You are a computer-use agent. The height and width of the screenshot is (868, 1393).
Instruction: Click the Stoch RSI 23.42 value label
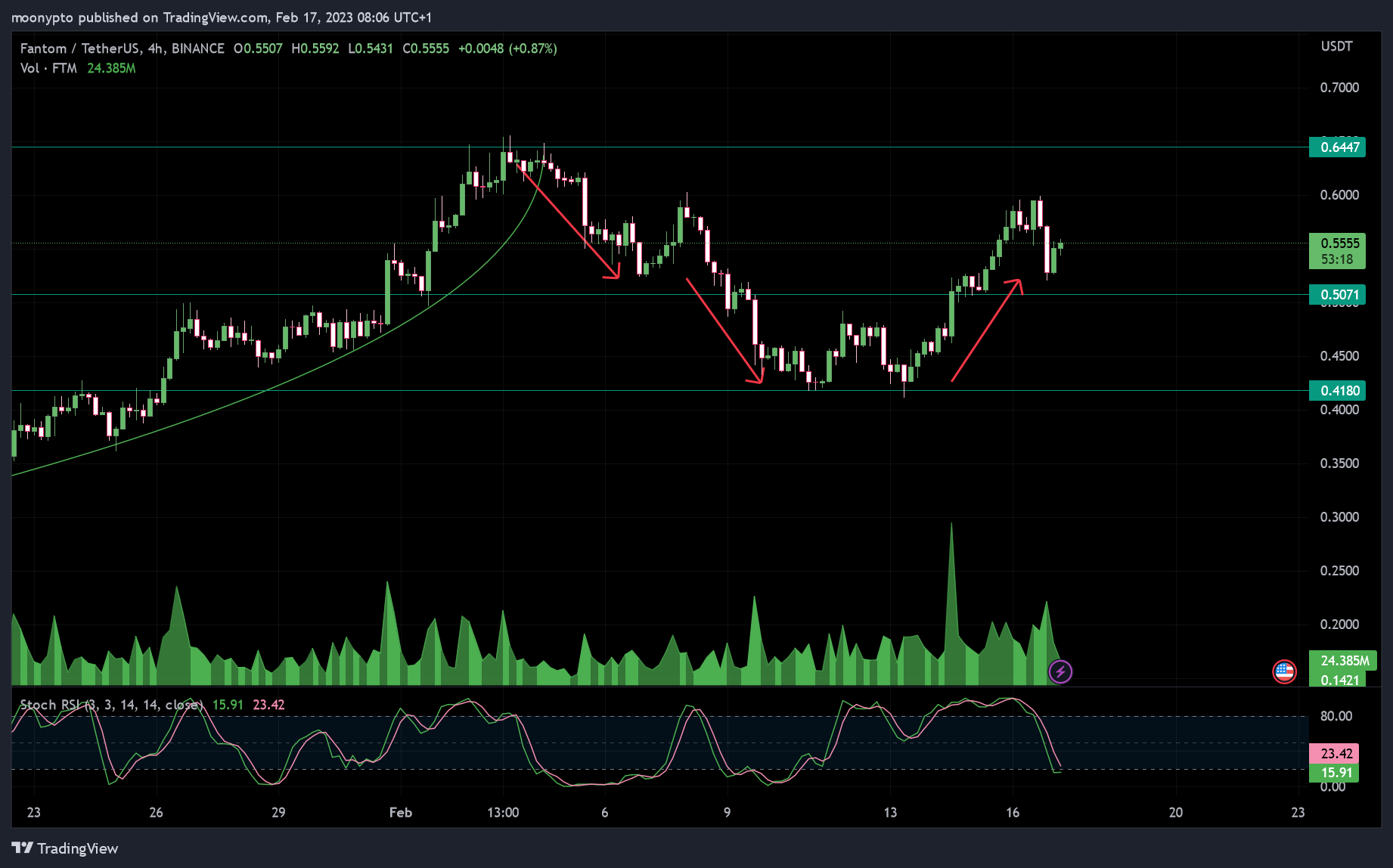click(1334, 753)
